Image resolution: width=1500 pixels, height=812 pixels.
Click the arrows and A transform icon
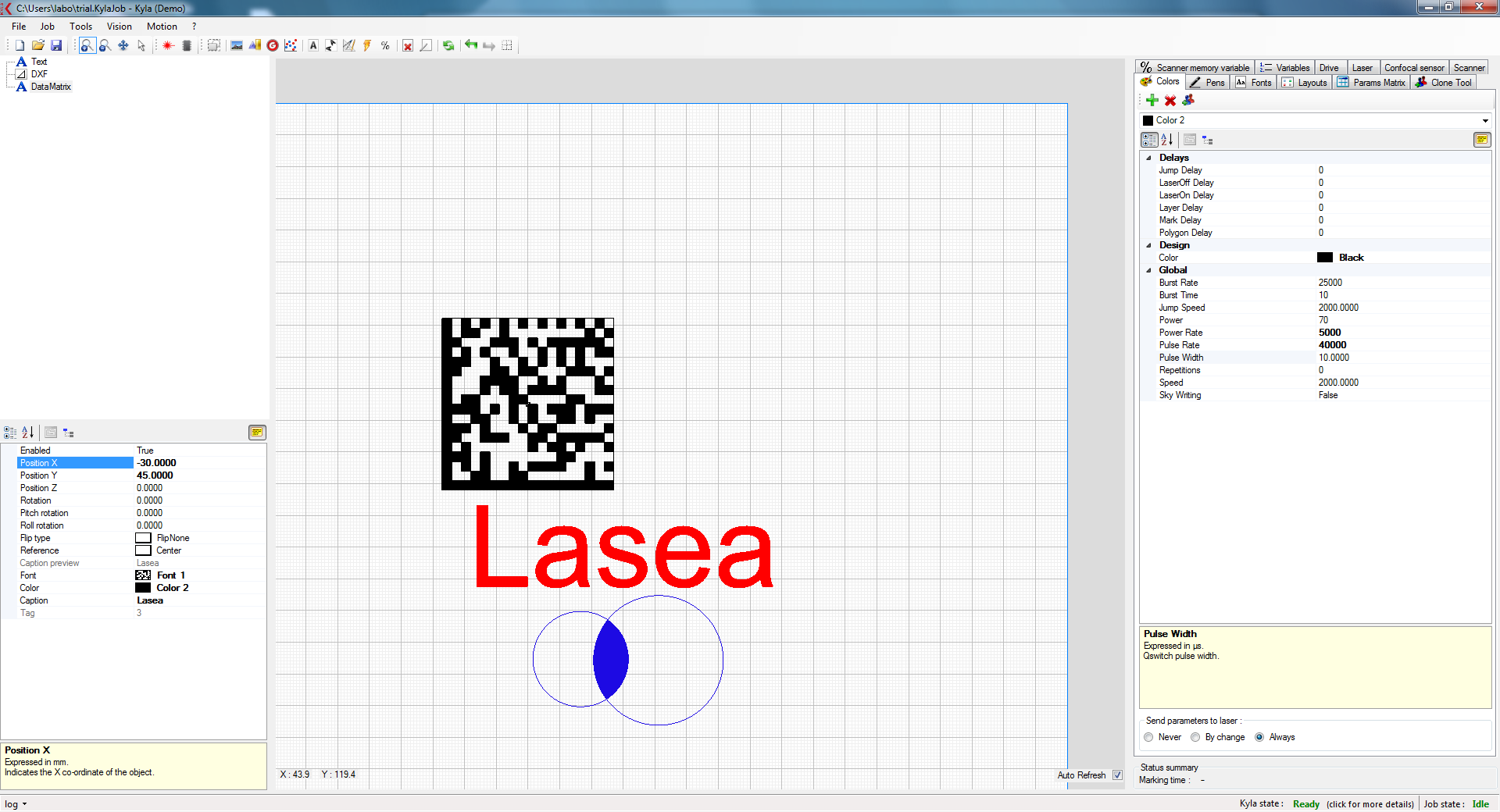coord(331,45)
